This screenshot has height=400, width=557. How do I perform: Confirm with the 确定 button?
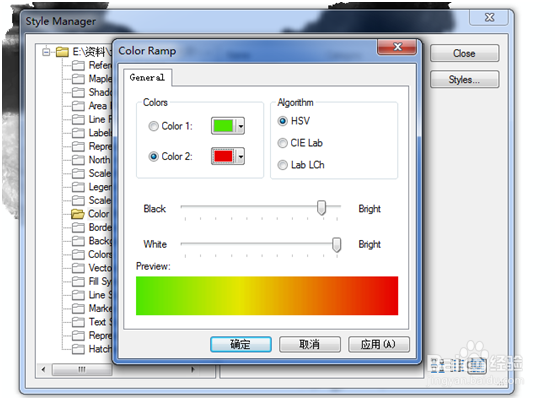click(x=240, y=344)
